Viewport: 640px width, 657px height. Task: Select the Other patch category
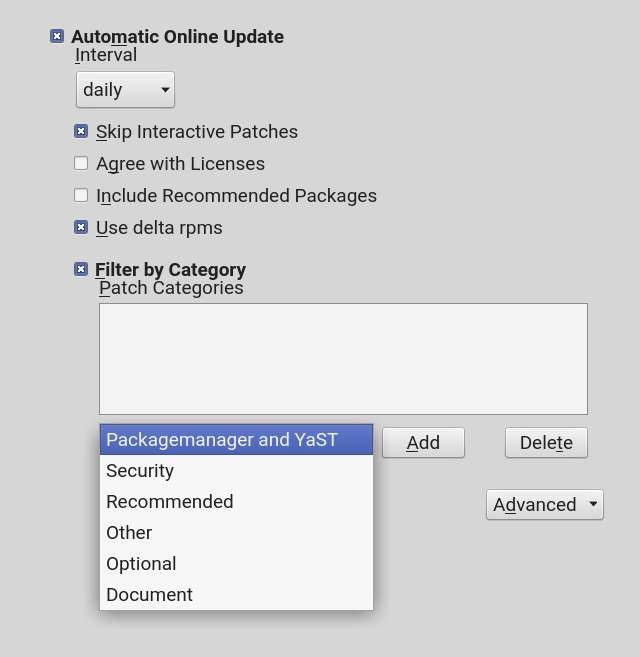click(129, 533)
